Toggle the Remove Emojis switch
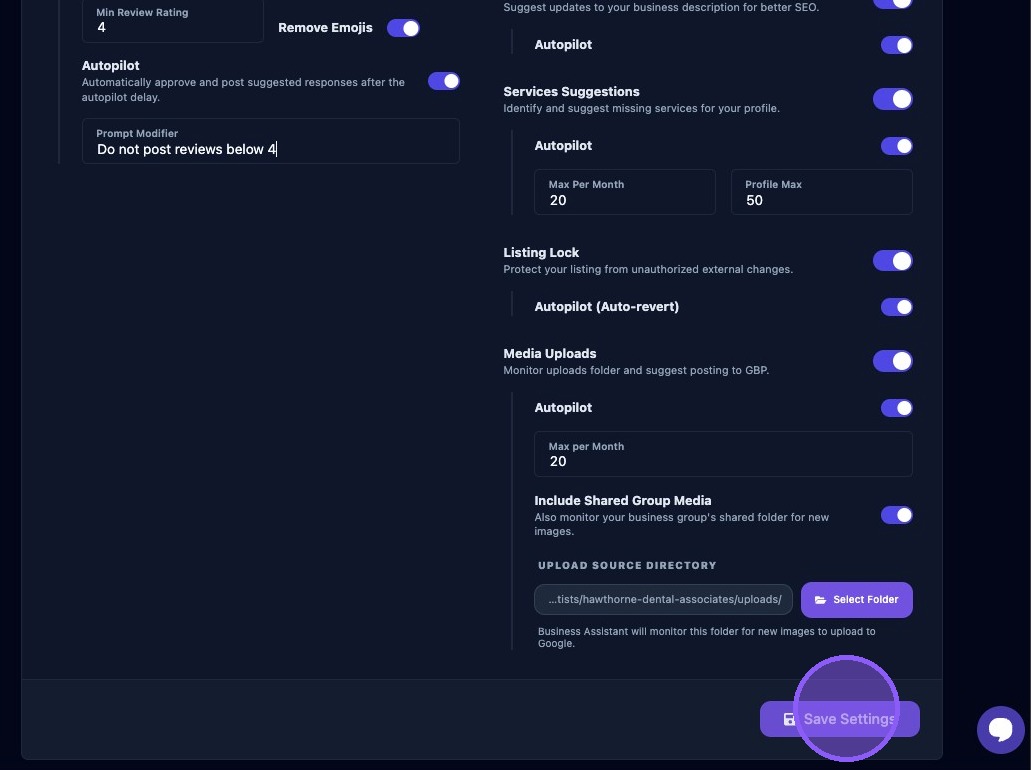Image resolution: width=1031 pixels, height=770 pixels. click(x=403, y=28)
